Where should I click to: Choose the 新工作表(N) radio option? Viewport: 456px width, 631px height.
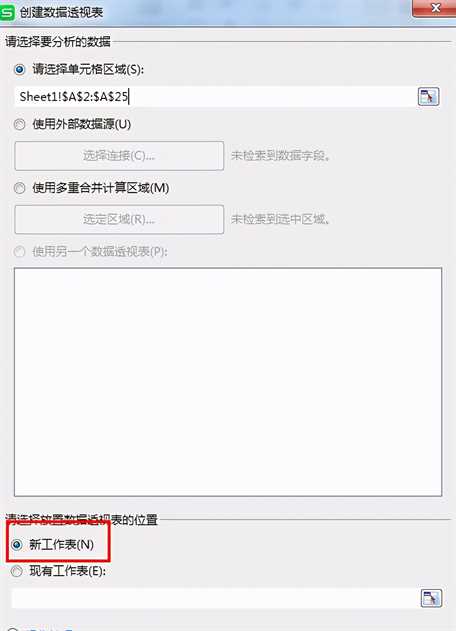17,545
